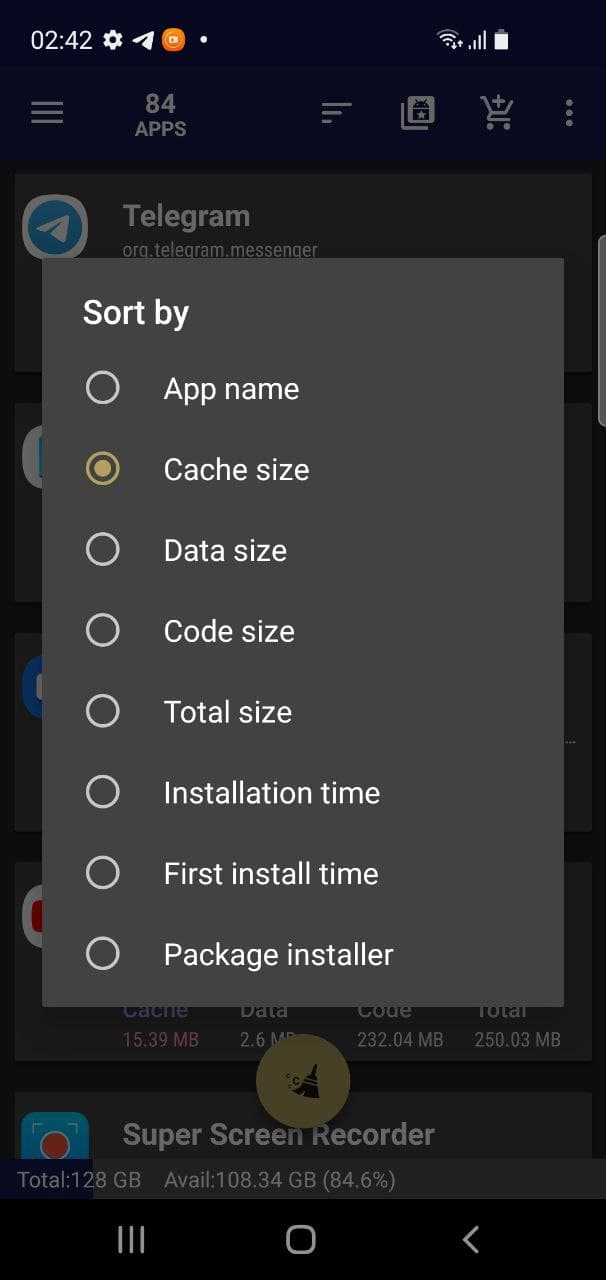Viewport: 606px width, 1280px height.
Task: Choose the Installation time option
Action: pyautogui.click(x=271, y=793)
